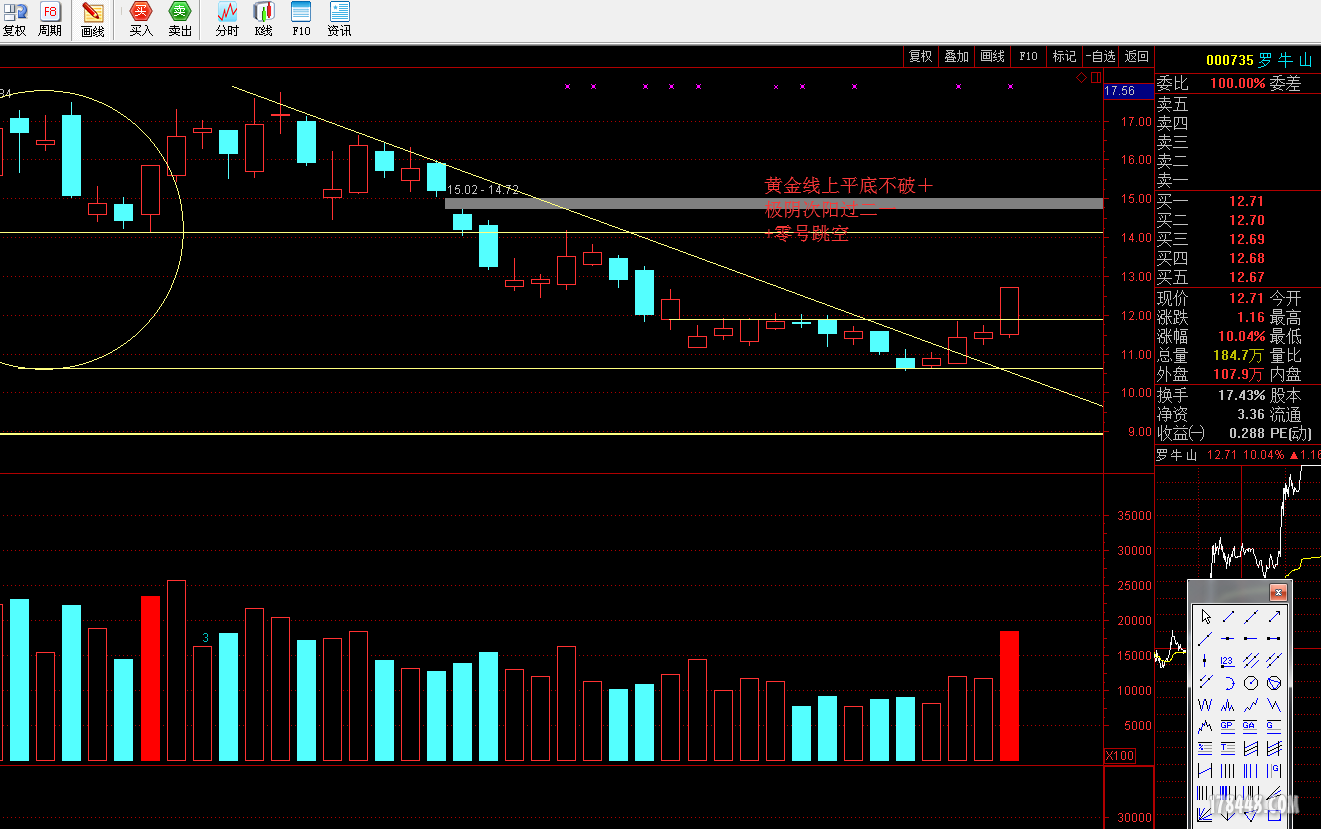Select the rectangle drawing tool in palette

coord(1274,816)
